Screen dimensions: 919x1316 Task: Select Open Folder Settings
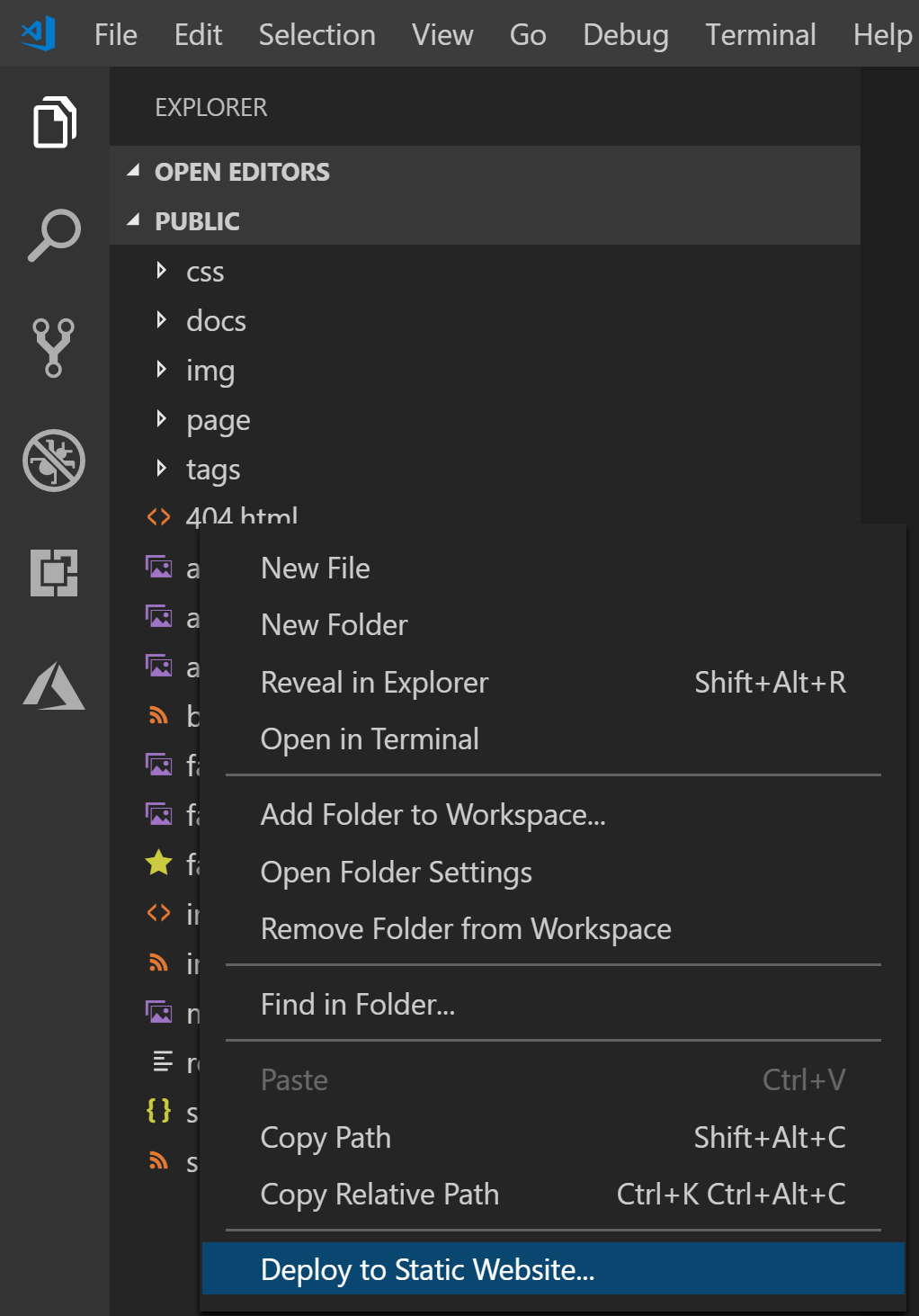(x=553, y=872)
